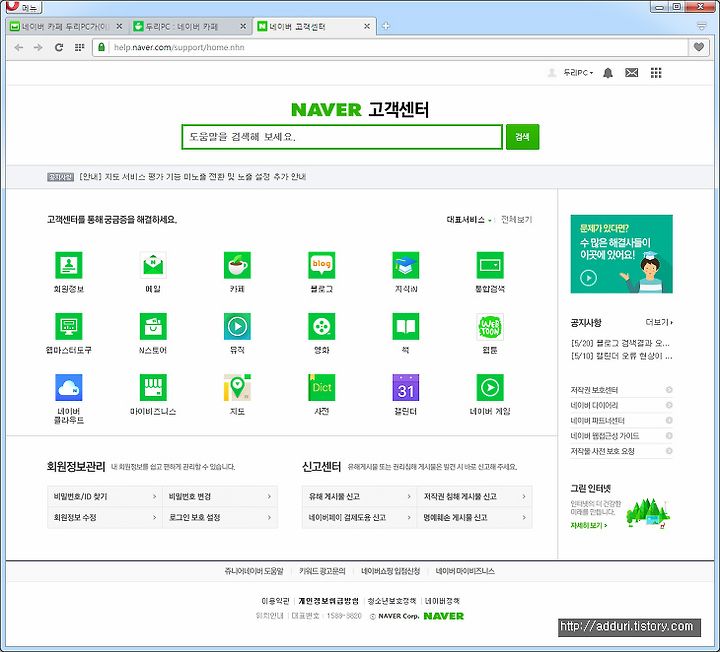The width and height of the screenshot is (720, 652).
Task: Open the 메일 mail service icon
Action: (153, 265)
